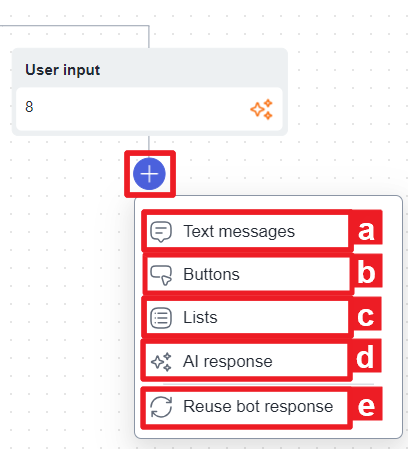The width and height of the screenshot is (408, 449).
Task: Click the User input field containing 8
Action: click(149, 109)
